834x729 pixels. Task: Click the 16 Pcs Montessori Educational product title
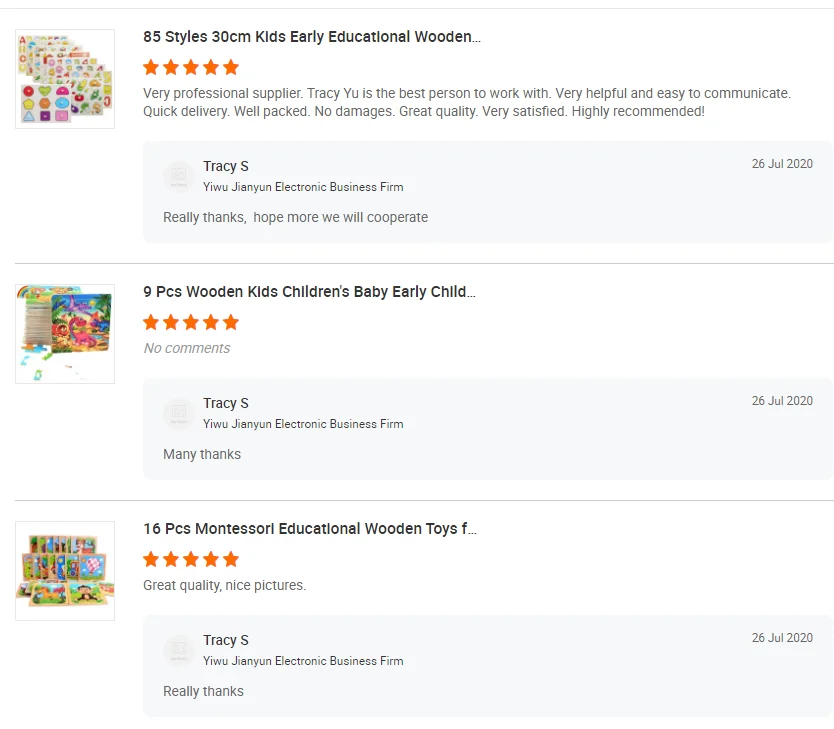[x=309, y=529]
